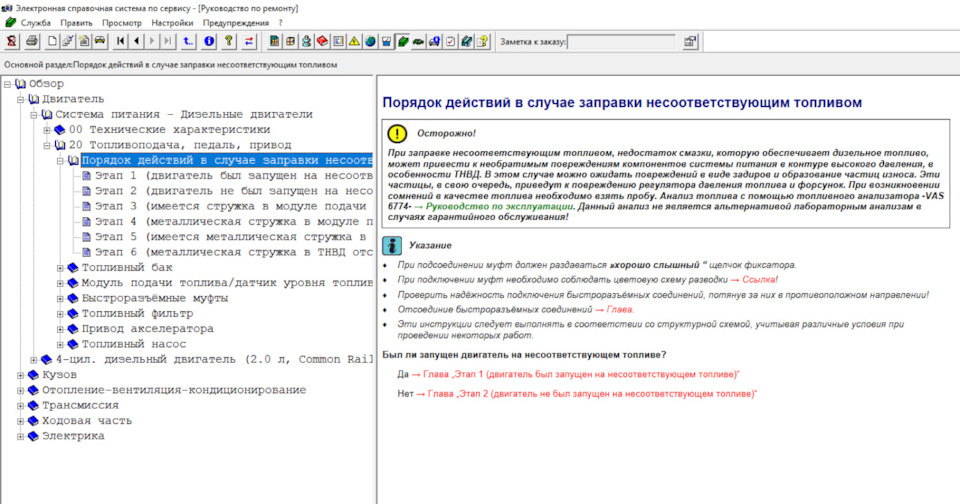
Task: Expand the Топливный бак tree branch
Action: pyautogui.click(x=60, y=268)
